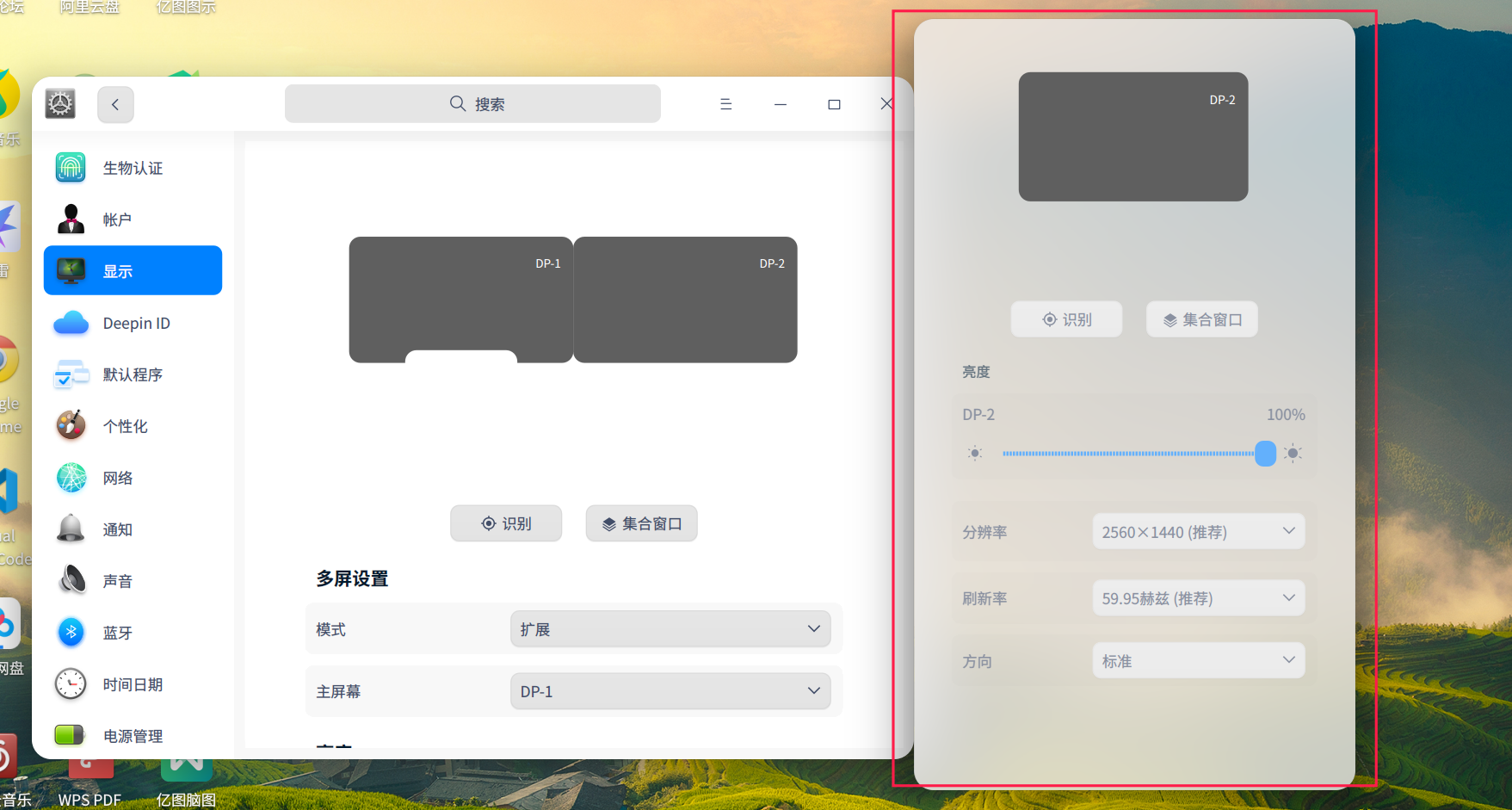Open 生物认证 settings in the sidebar

(x=133, y=168)
